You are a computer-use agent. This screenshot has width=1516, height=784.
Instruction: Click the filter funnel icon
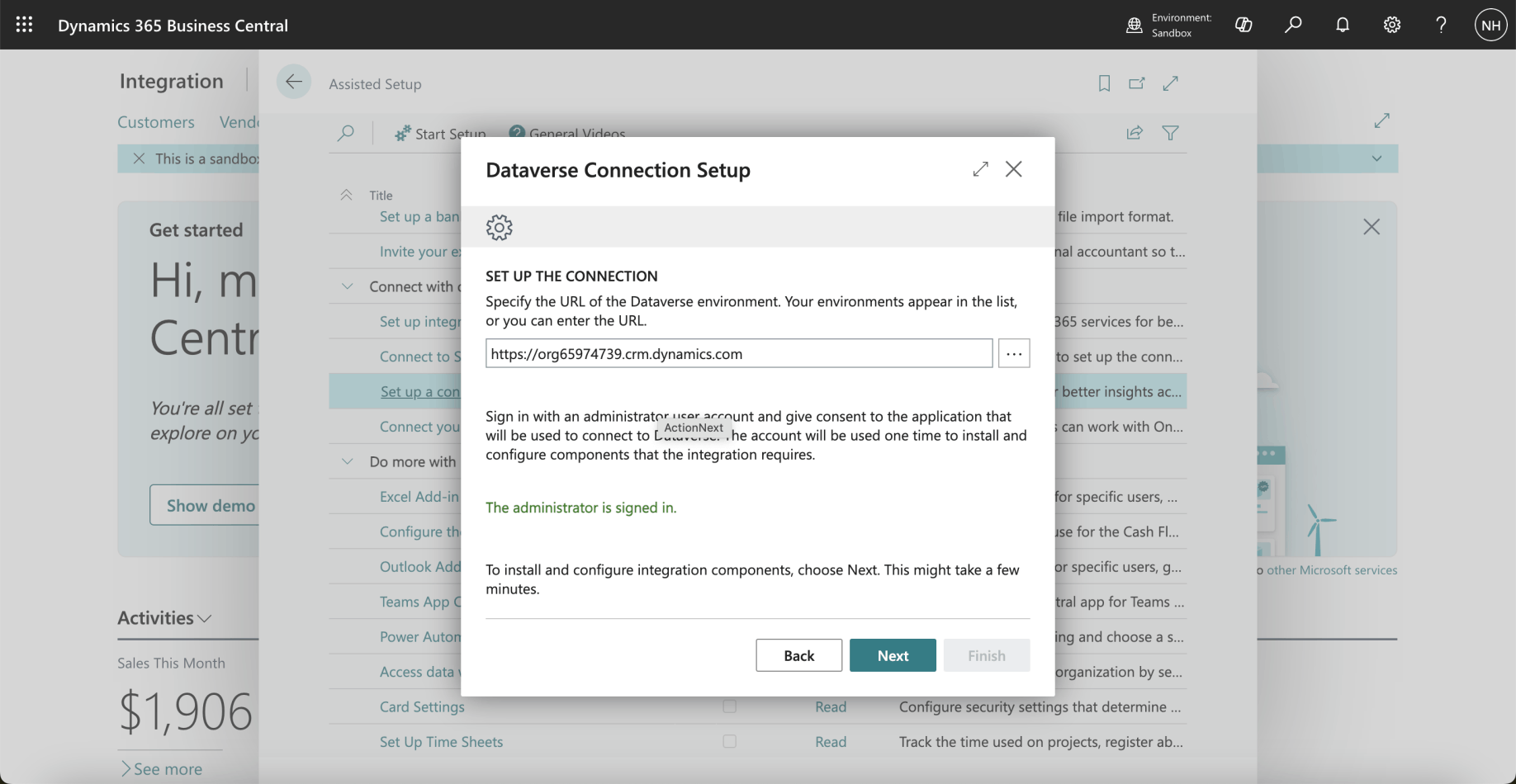tap(1170, 133)
